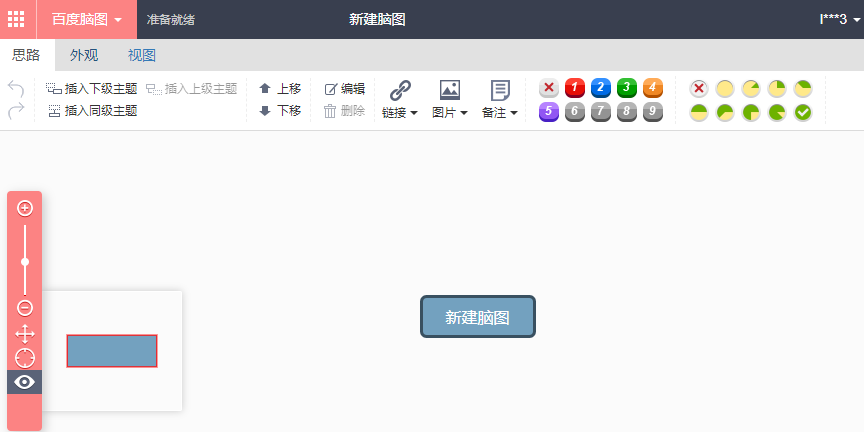Set progress to three-eighths complete
Image resolution: width=864 pixels, height=432 pixels.
click(x=803, y=88)
